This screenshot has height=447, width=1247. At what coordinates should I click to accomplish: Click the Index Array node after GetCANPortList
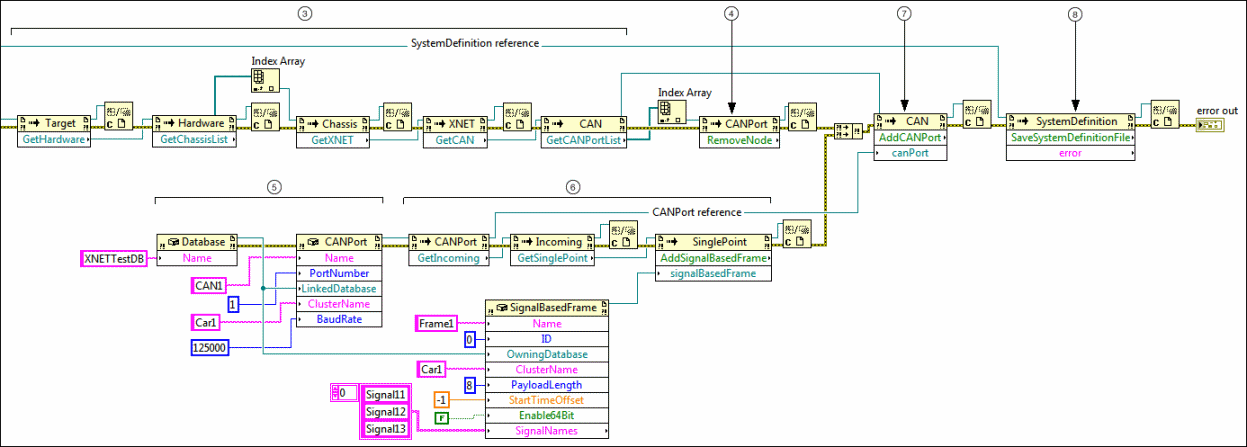click(x=666, y=111)
